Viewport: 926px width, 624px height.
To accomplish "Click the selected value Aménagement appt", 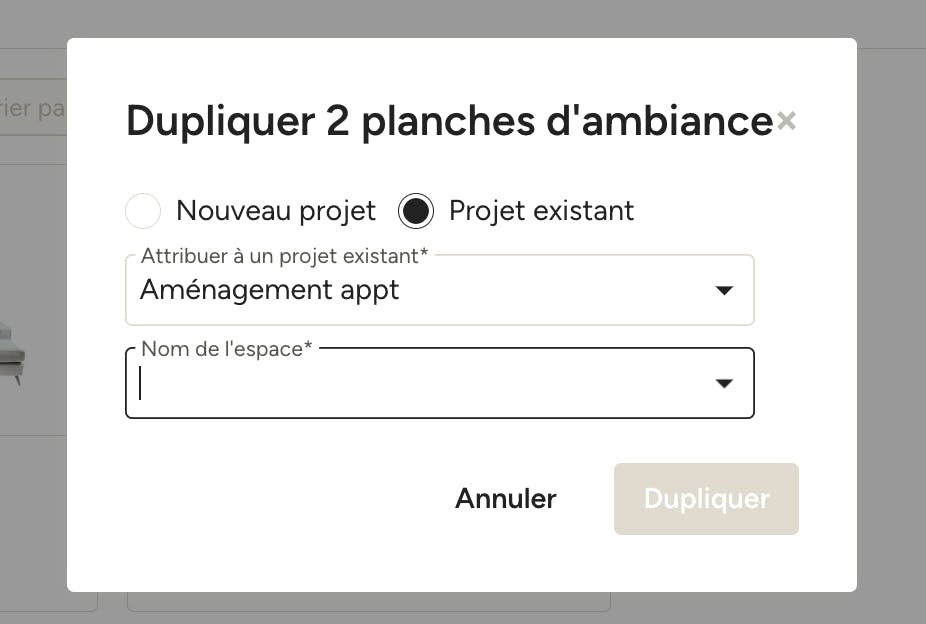I will [269, 290].
